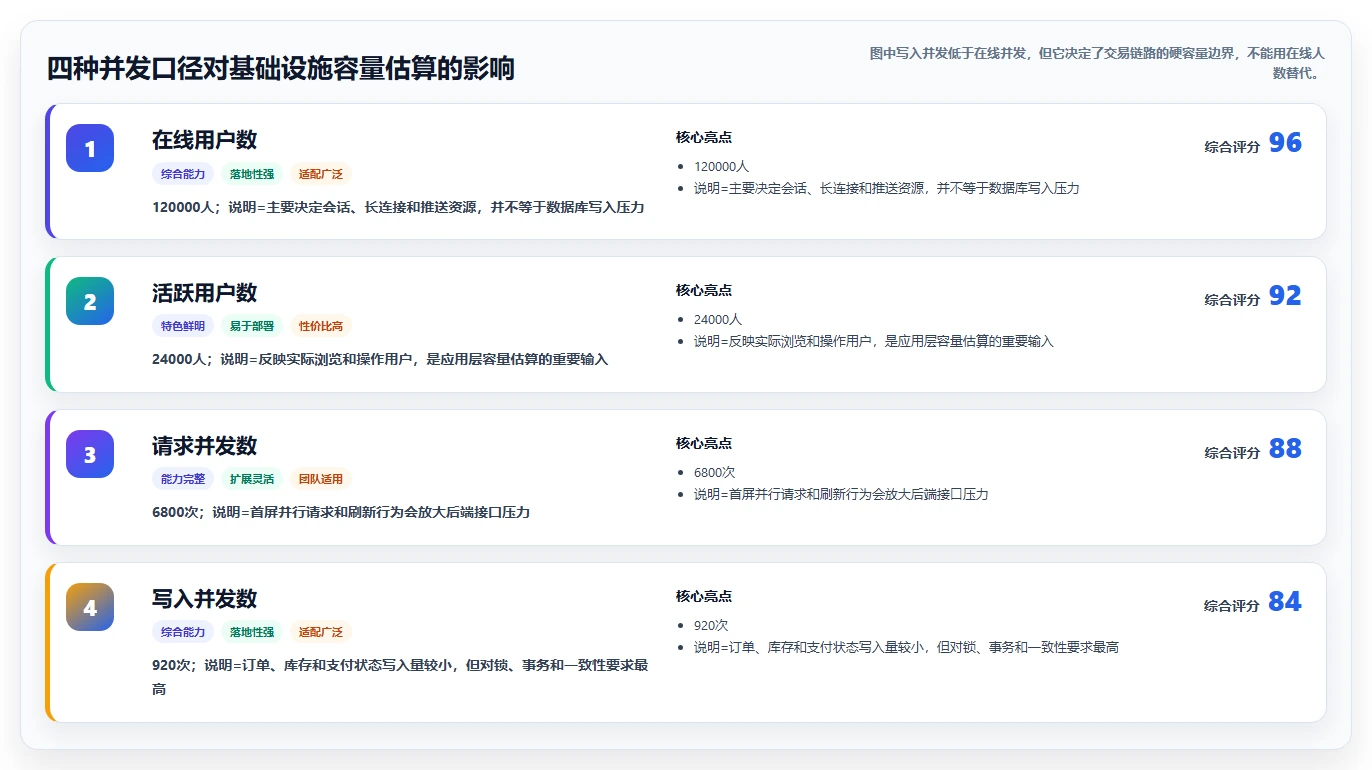Click the 适配广泛 tag under 在线用户数
The image size is (1372, 770).
tap(321, 174)
